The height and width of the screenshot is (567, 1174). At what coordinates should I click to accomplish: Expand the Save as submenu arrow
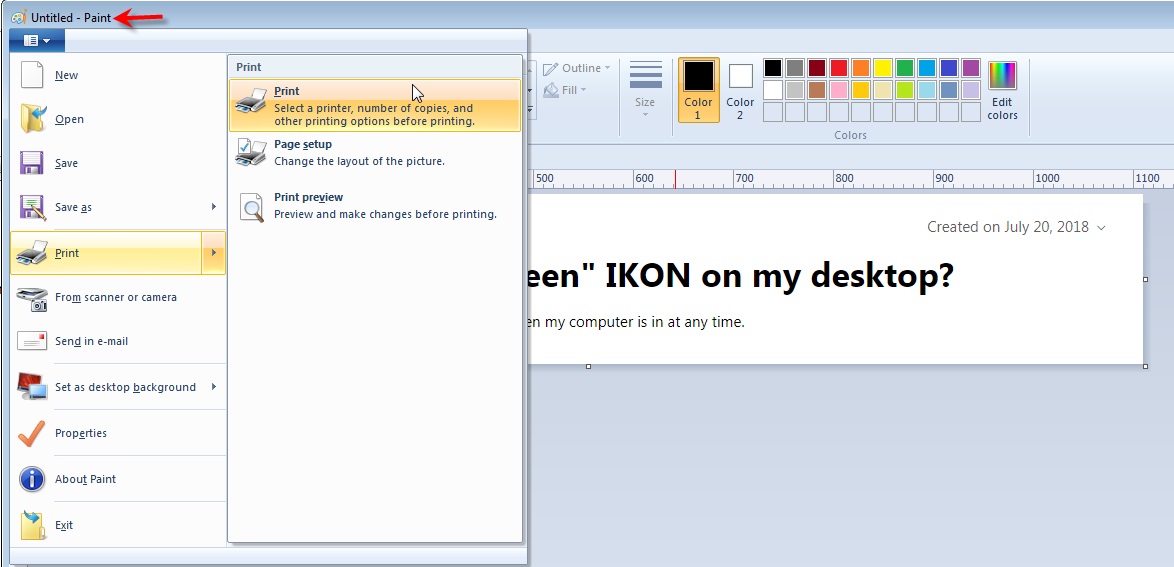pos(214,207)
